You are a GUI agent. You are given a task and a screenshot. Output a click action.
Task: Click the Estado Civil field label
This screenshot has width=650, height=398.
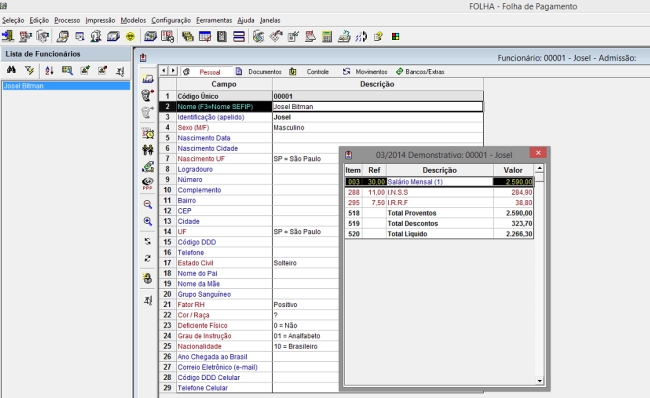click(x=195, y=263)
